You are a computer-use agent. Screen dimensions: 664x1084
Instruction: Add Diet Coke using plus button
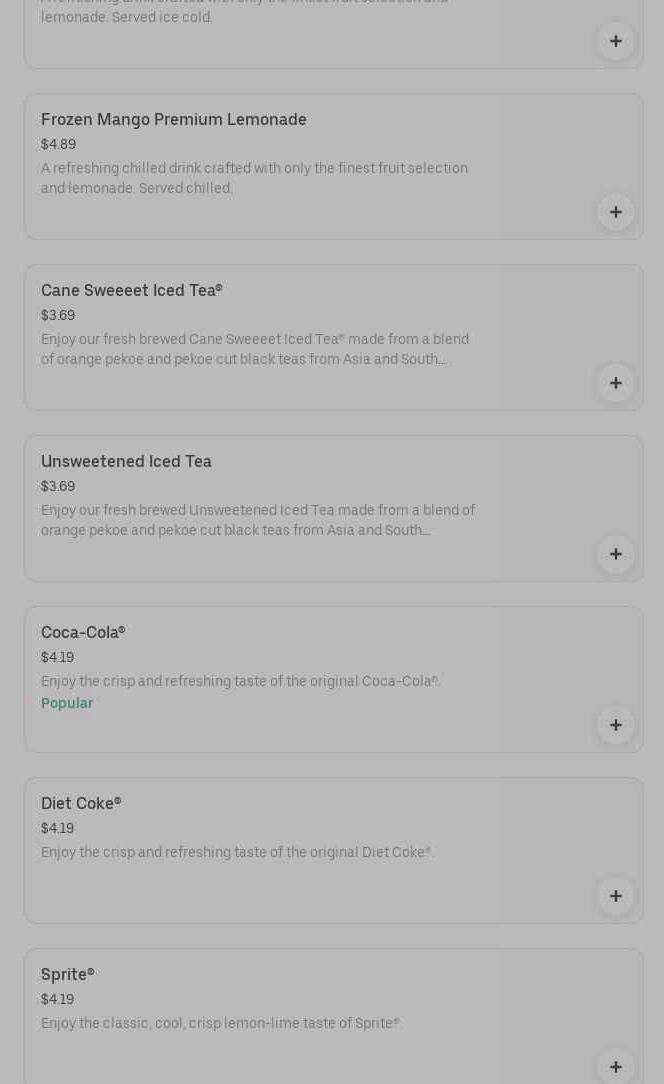pos(616,896)
